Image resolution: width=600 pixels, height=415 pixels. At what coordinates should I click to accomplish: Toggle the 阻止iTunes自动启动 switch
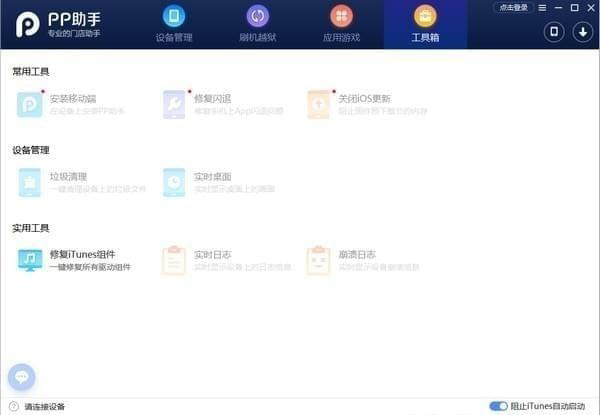[498, 406]
